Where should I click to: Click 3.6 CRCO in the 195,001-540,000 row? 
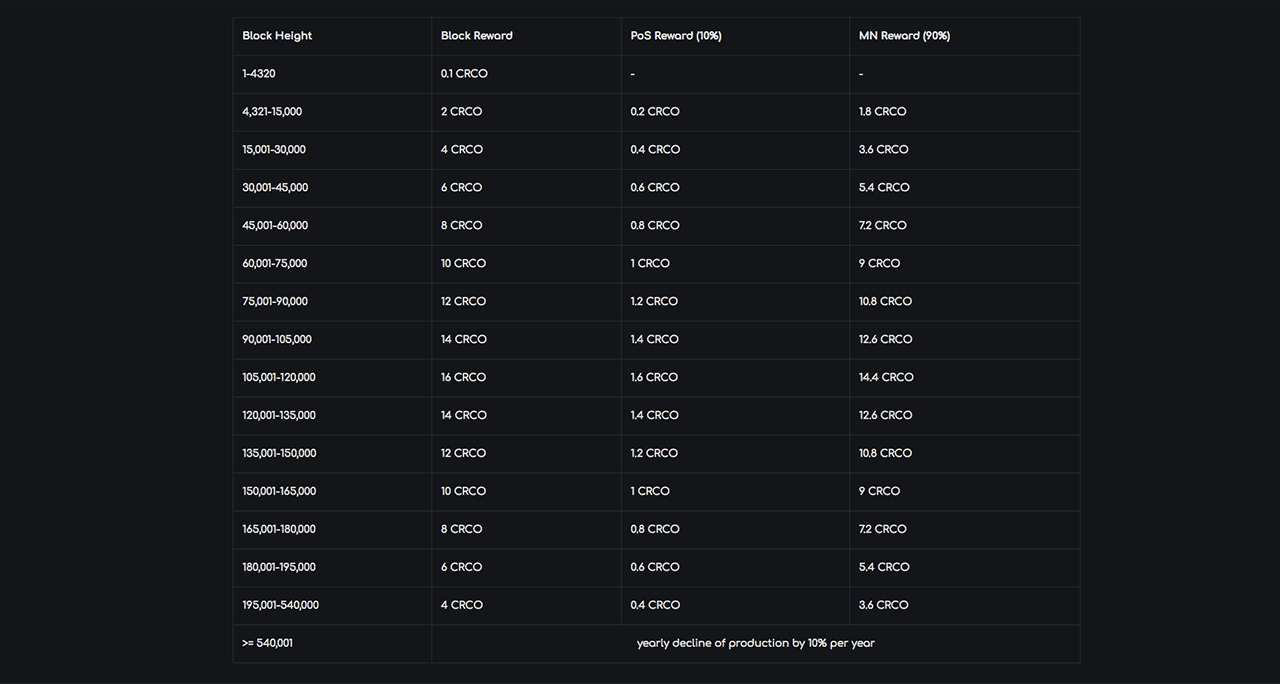(x=965, y=606)
